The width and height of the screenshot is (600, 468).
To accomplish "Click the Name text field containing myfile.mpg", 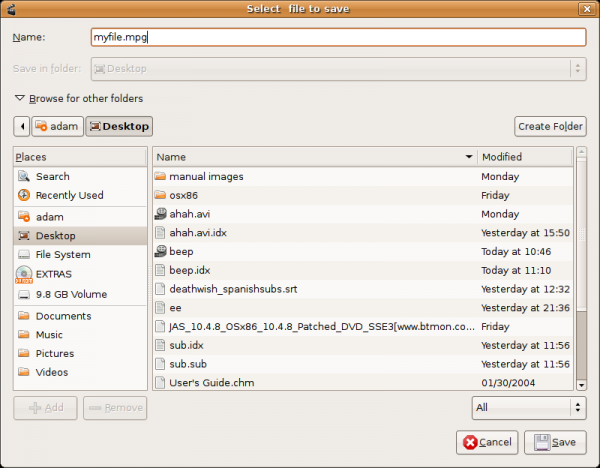I will pyautogui.click(x=337, y=37).
